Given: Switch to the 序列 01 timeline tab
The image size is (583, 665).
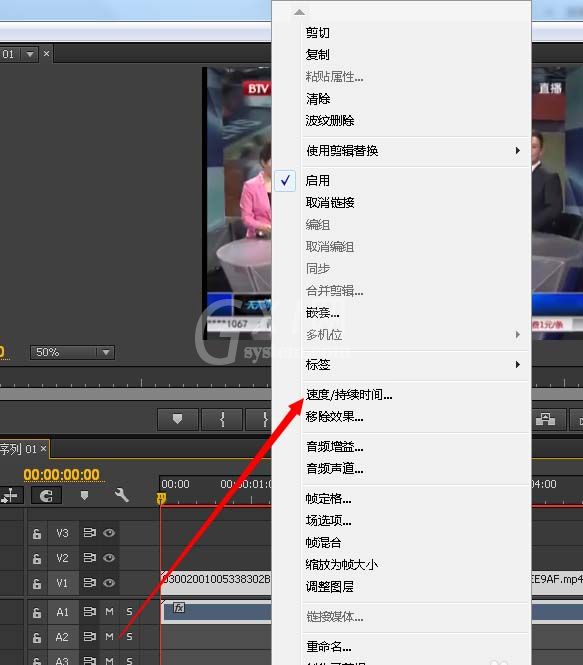Looking at the screenshot, I should (x=19, y=449).
